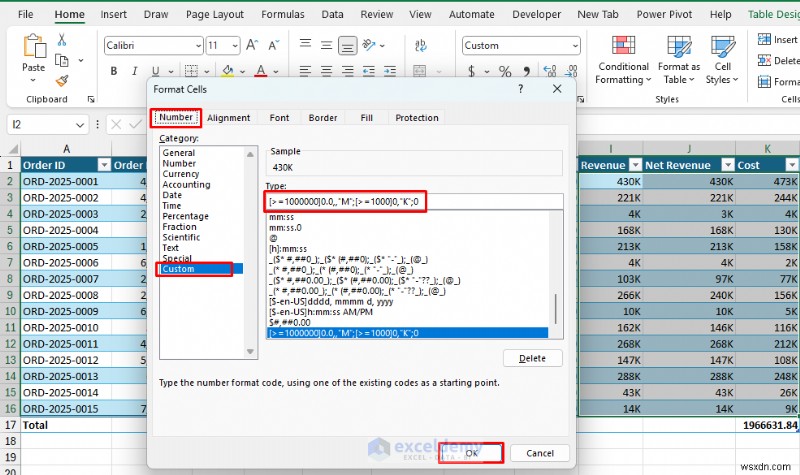Open Clipboard group dialog launcher

point(91,99)
